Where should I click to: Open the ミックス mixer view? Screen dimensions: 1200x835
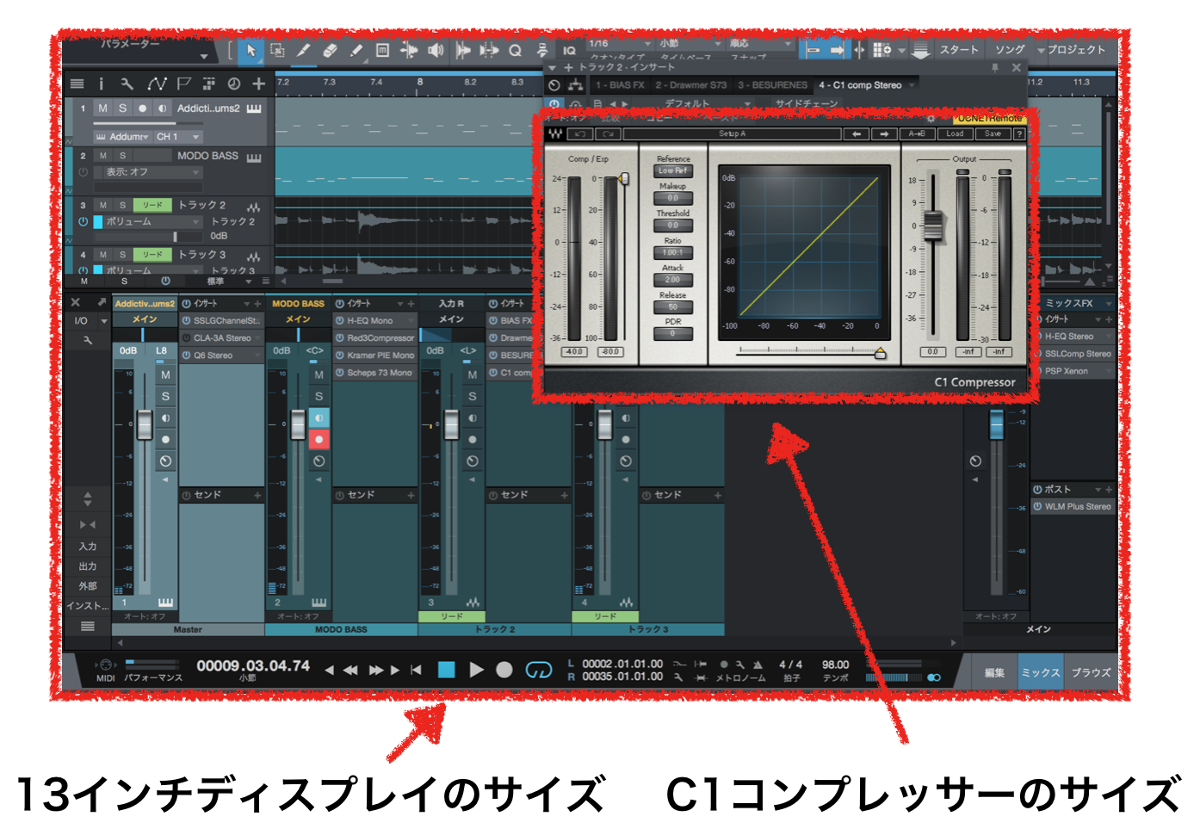[1040, 673]
